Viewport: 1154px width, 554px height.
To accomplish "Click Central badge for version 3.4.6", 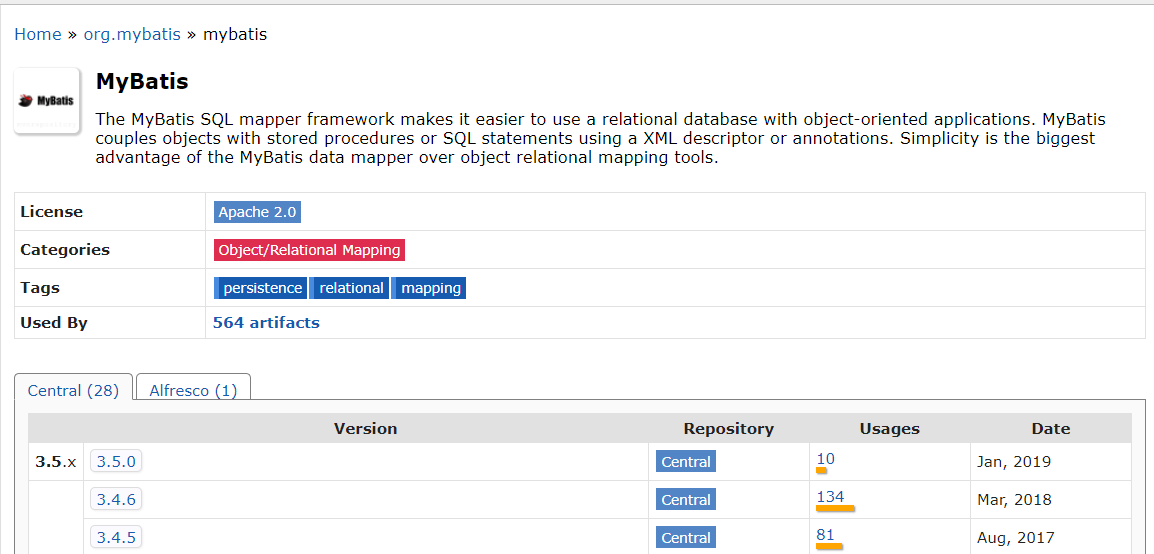I will tap(686, 500).
